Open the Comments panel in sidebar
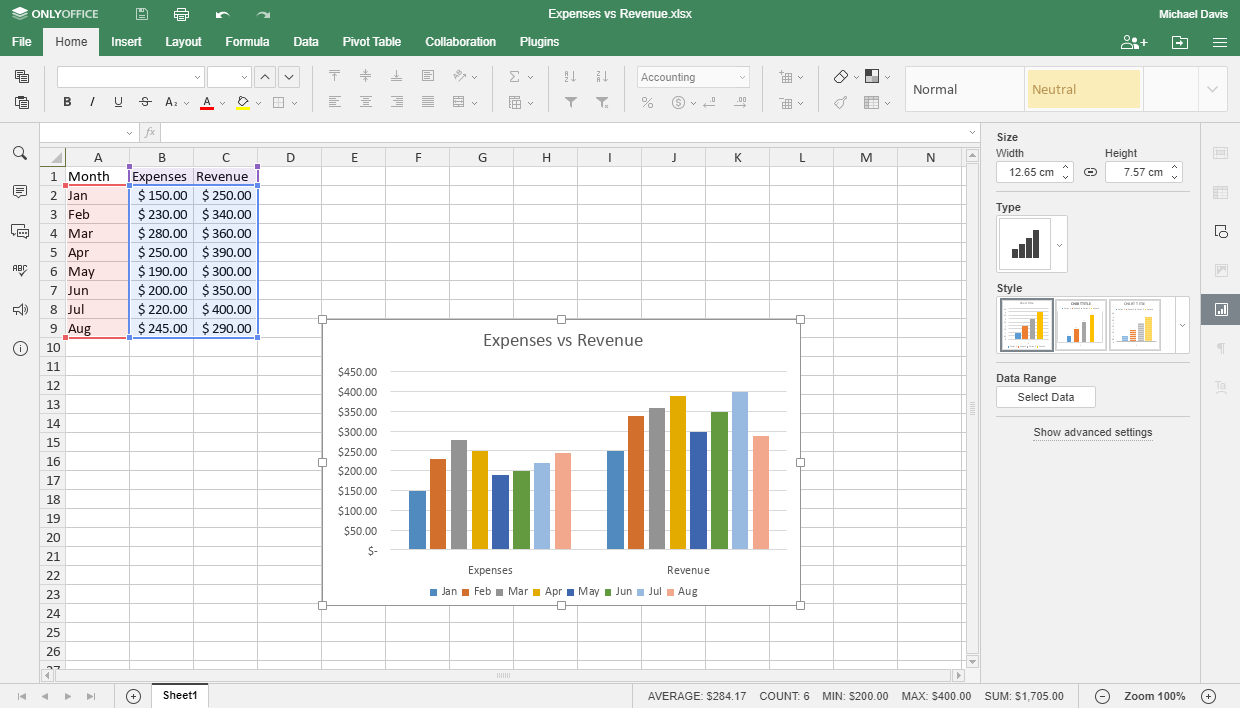The height and width of the screenshot is (708, 1240). tap(20, 191)
